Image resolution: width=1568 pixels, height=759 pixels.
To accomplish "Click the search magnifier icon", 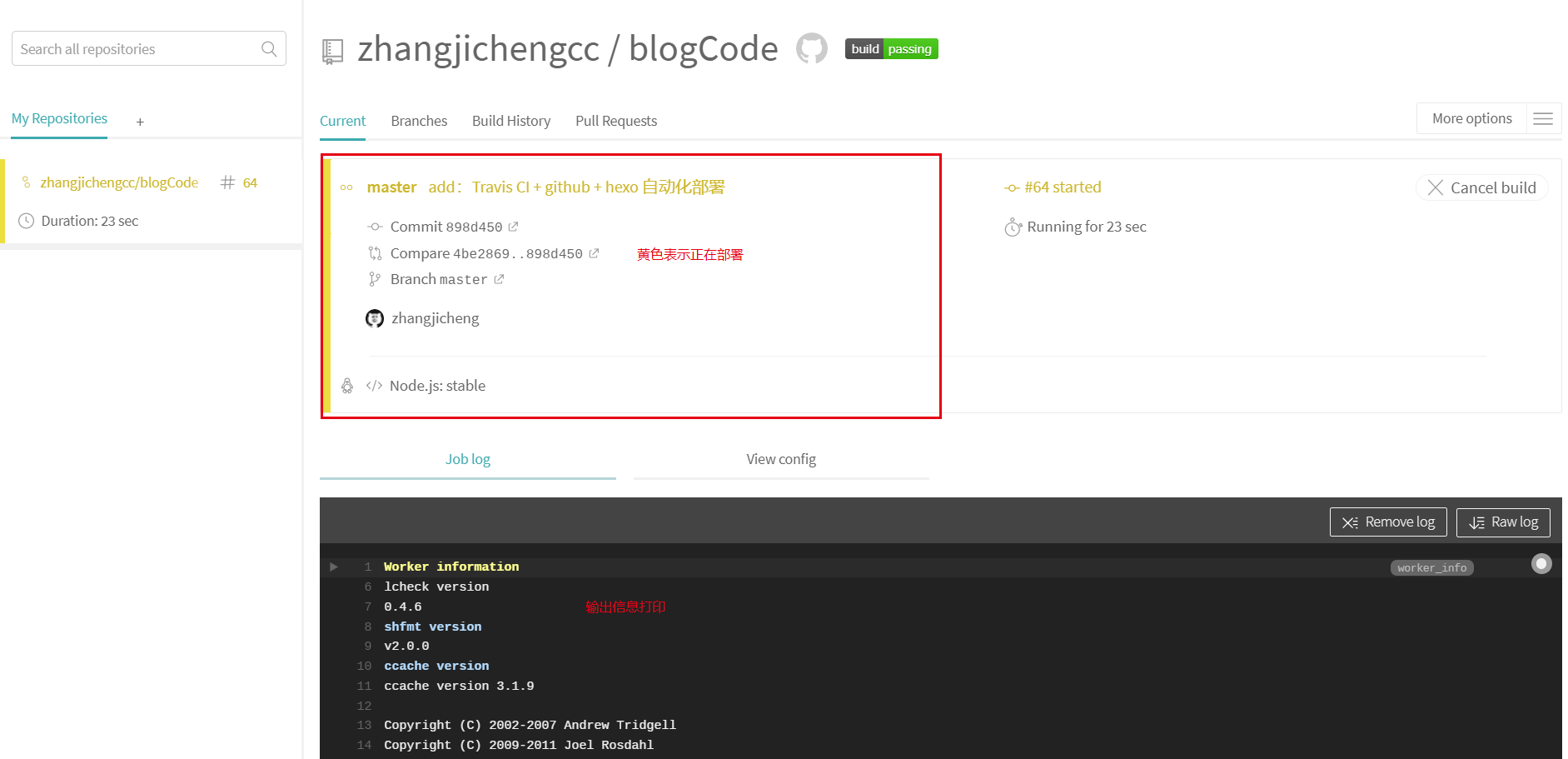I will [x=269, y=49].
